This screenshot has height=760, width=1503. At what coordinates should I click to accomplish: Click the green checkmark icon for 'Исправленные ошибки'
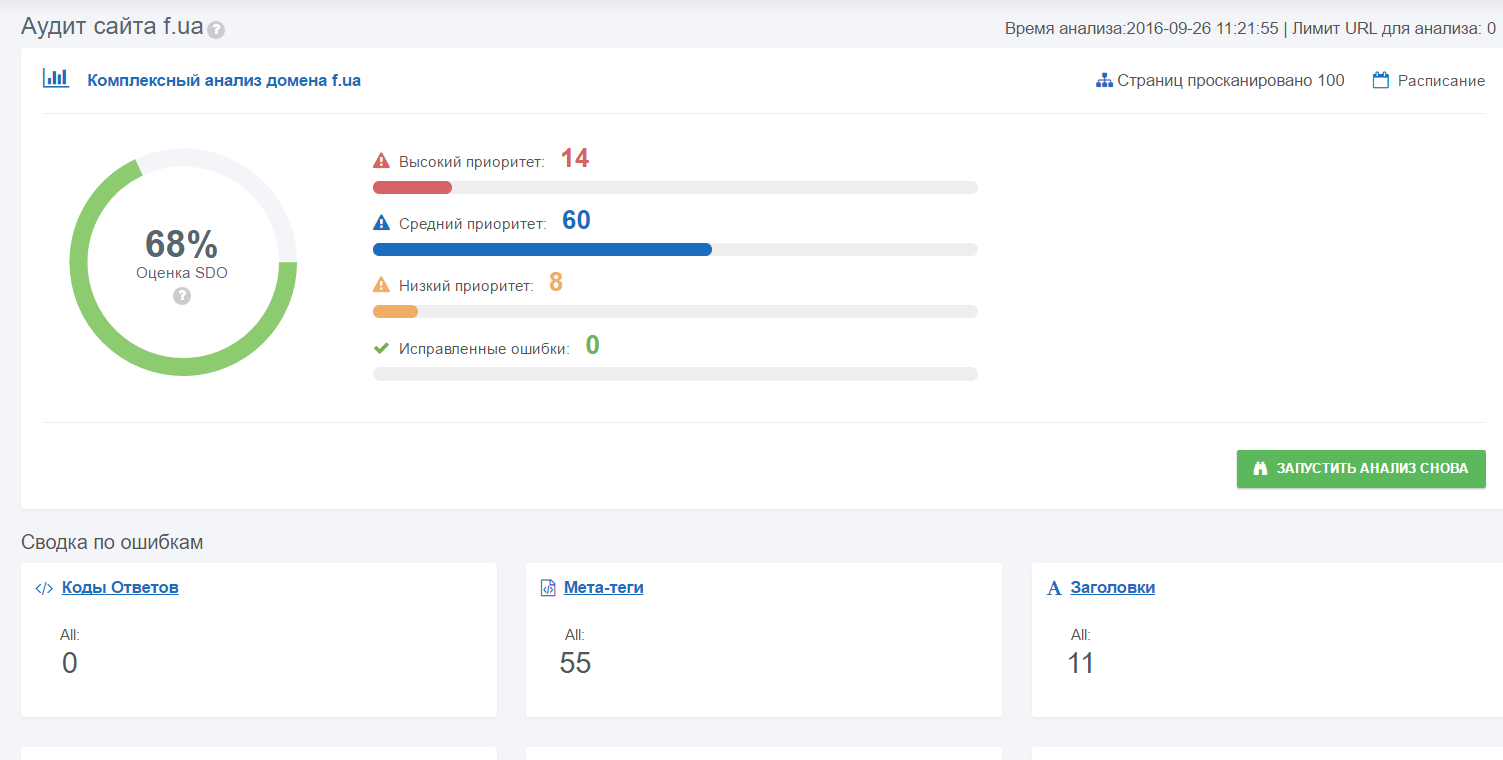(381, 348)
